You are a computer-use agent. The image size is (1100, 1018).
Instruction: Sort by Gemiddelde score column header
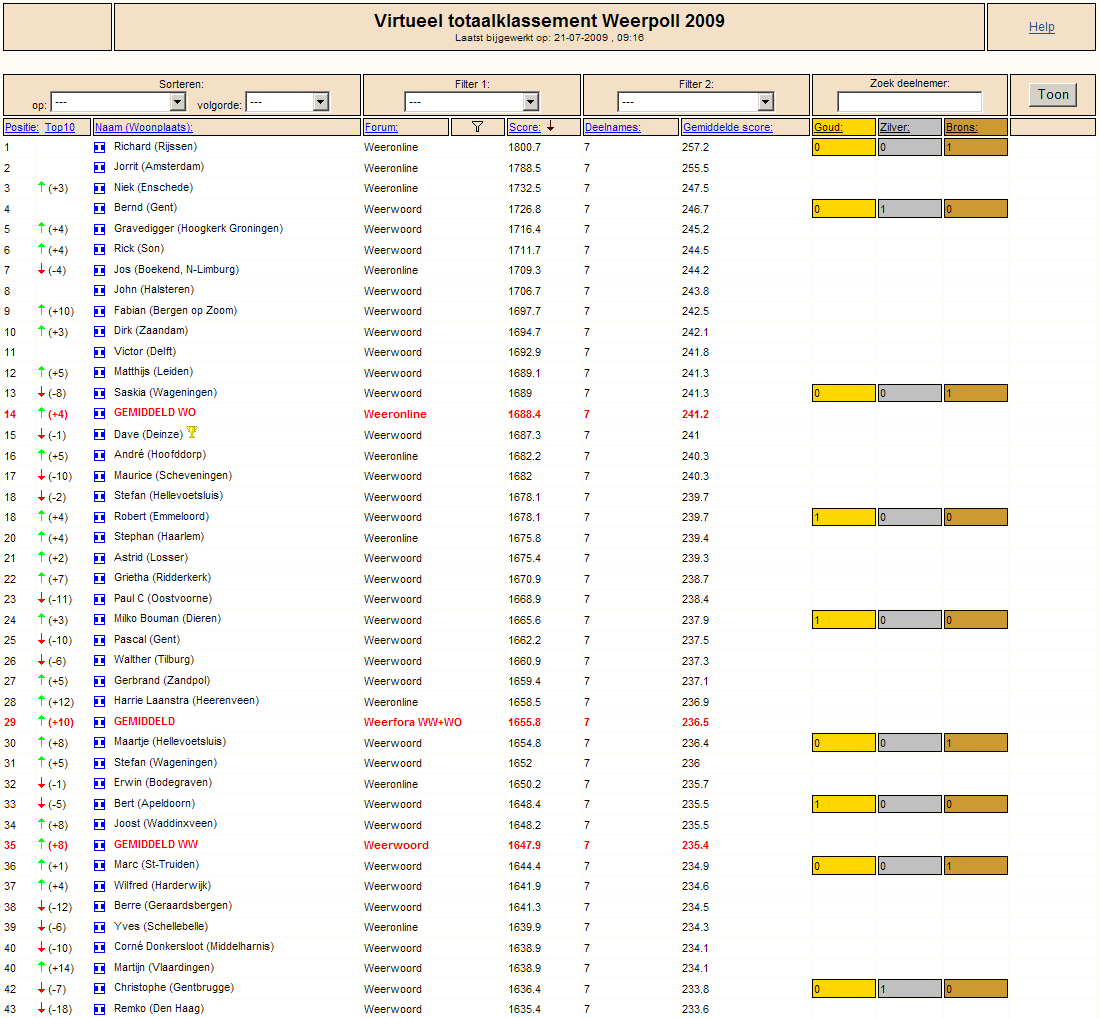[x=727, y=127]
